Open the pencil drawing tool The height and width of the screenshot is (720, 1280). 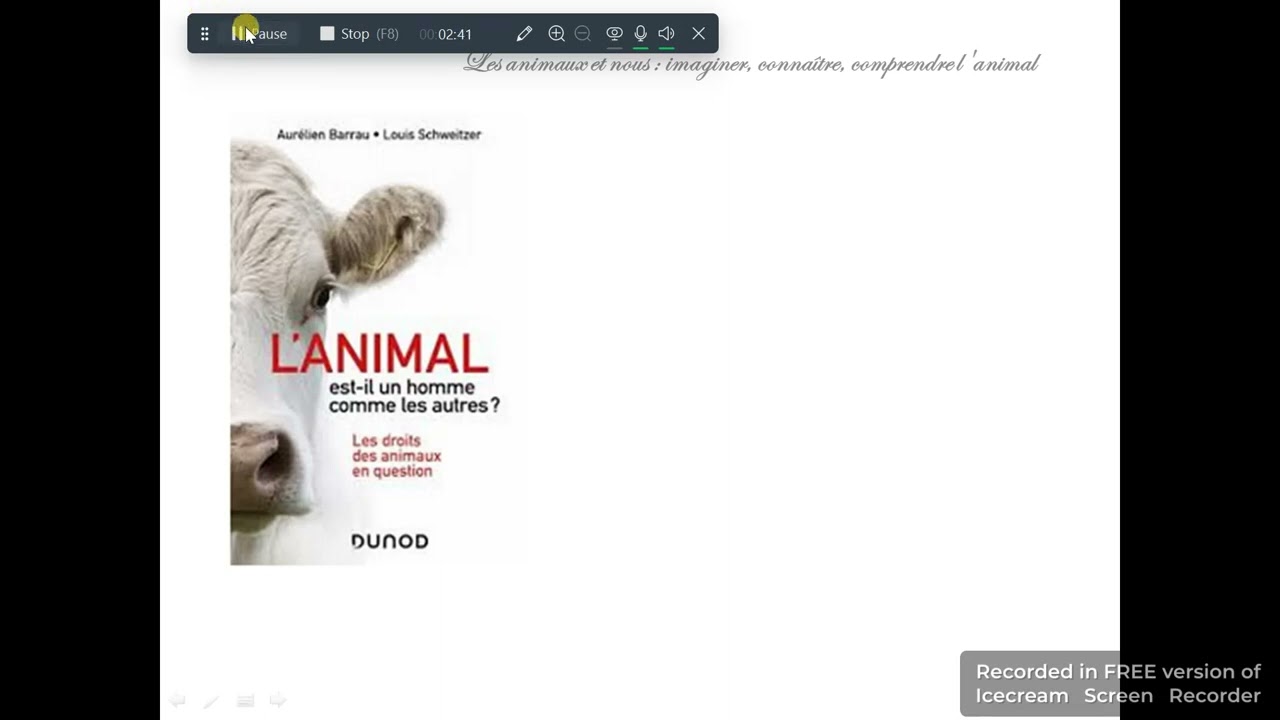click(x=524, y=34)
